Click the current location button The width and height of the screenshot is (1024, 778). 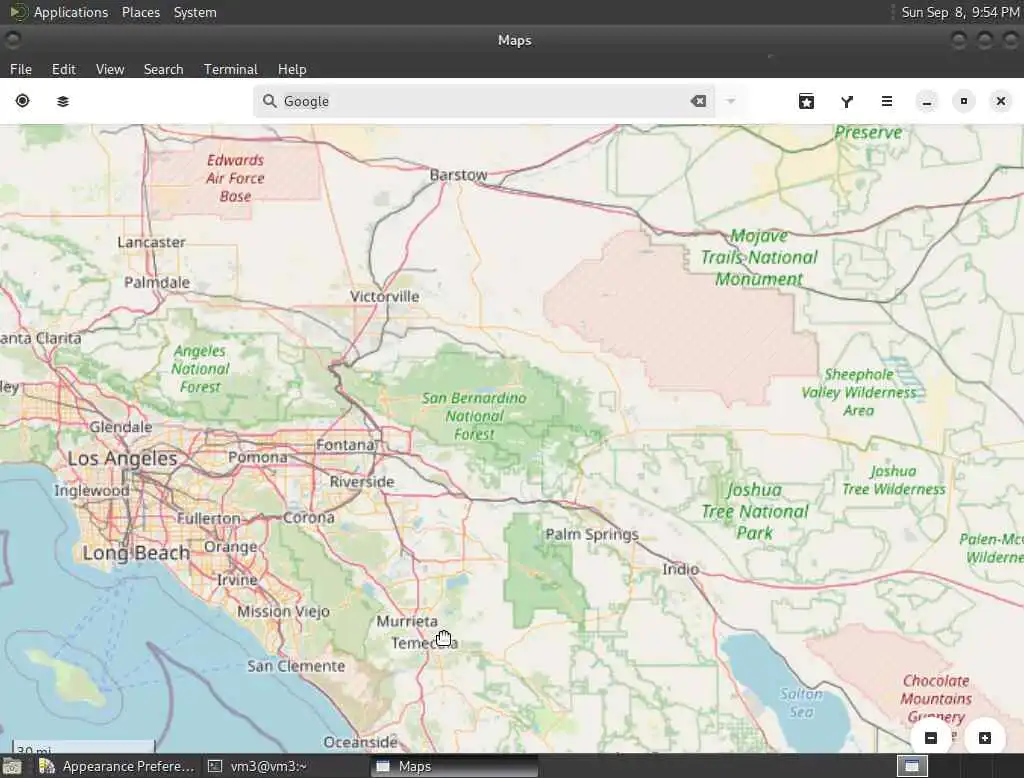[22, 101]
